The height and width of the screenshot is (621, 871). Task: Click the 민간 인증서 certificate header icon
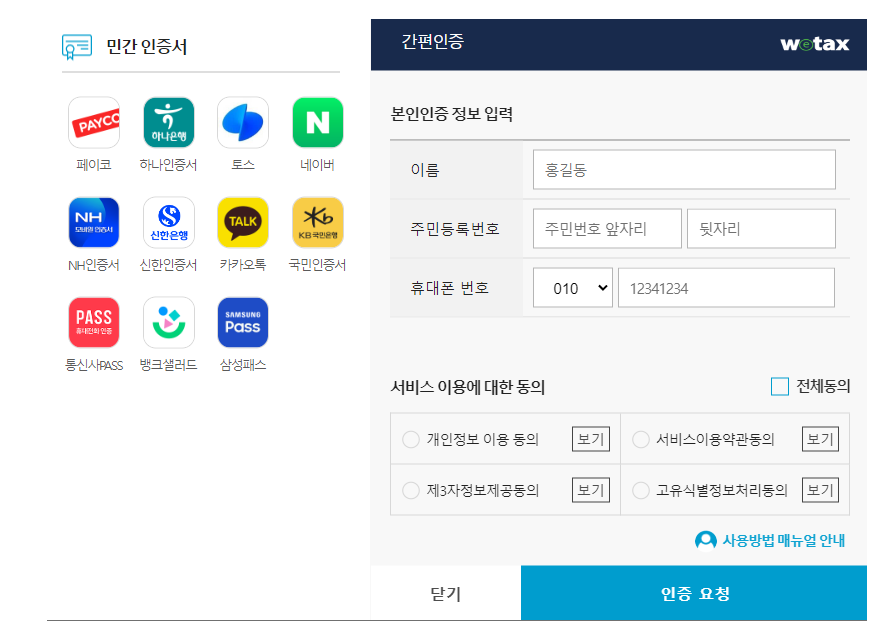point(77,47)
